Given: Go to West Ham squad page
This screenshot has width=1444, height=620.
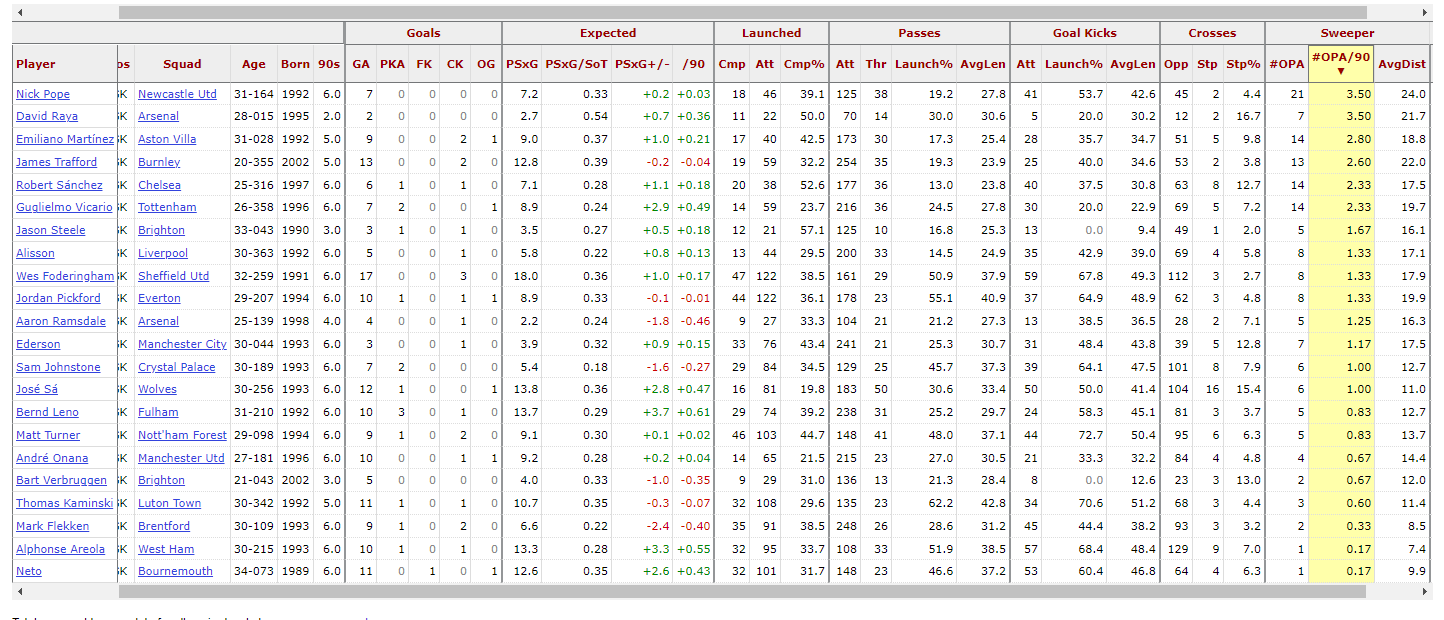Looking at the screenshot, I should (x=167, y=549).
